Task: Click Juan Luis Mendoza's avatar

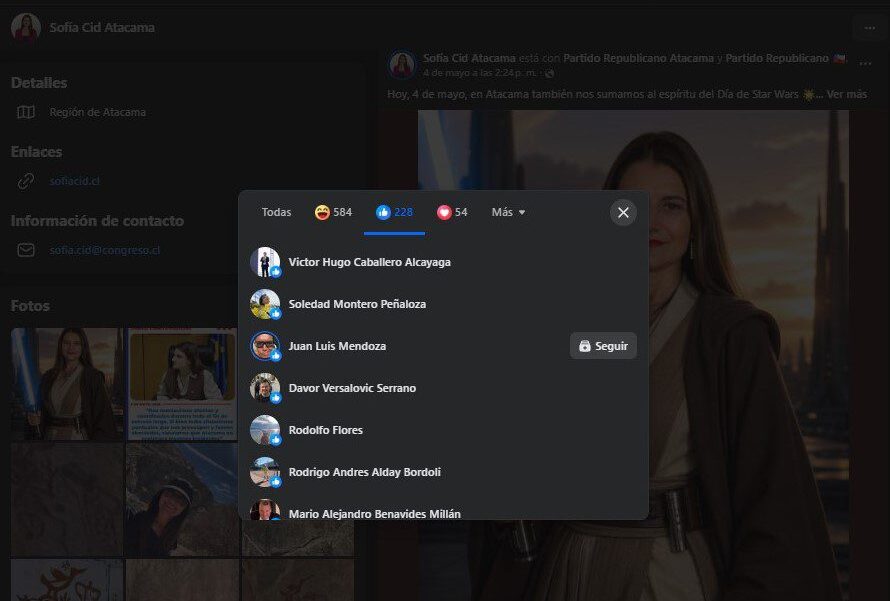Action: (x=265, y=346)
